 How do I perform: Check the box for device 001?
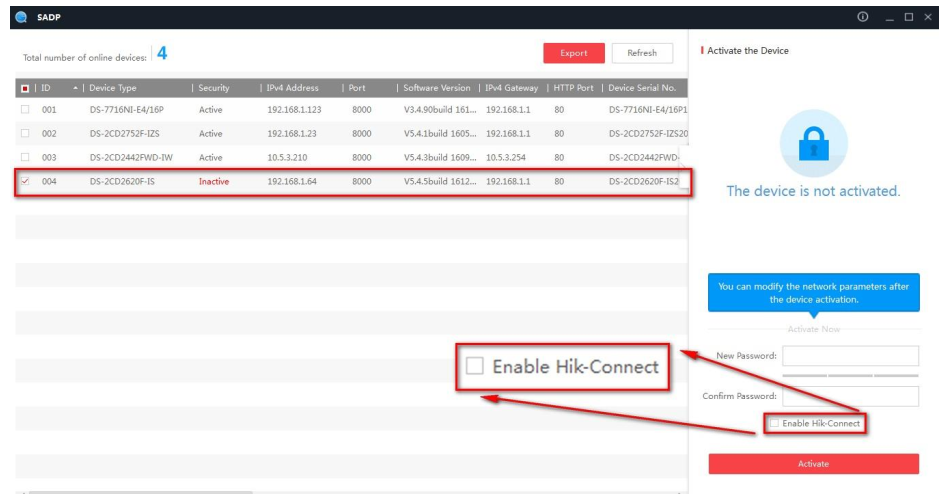coord(25,110)
